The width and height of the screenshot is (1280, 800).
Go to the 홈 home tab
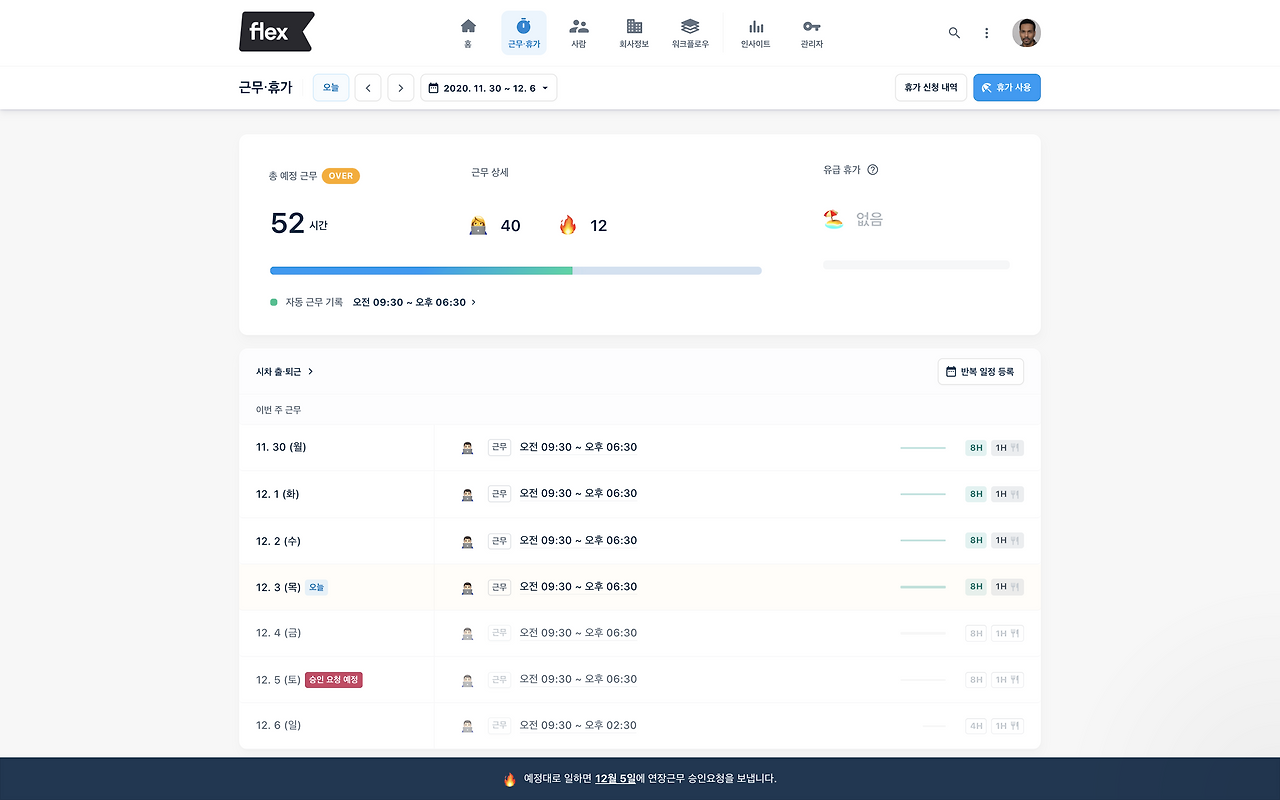pos(468,33)
